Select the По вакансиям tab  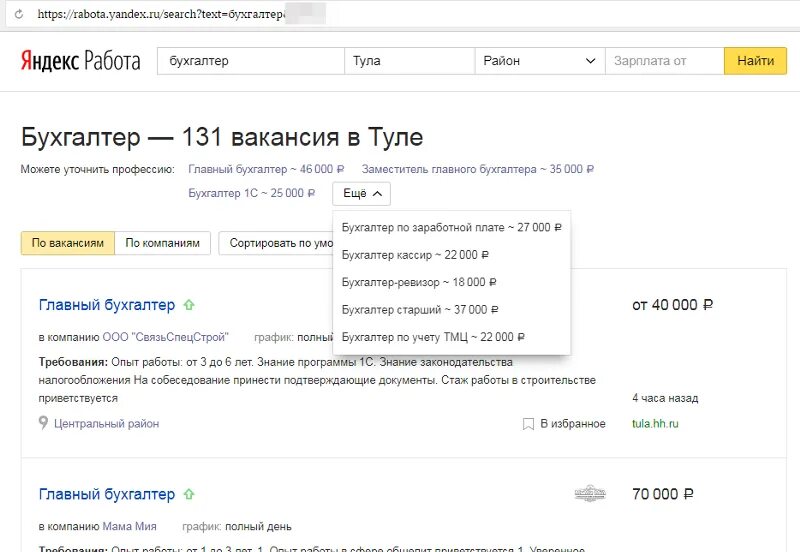[x=67, y=243]
